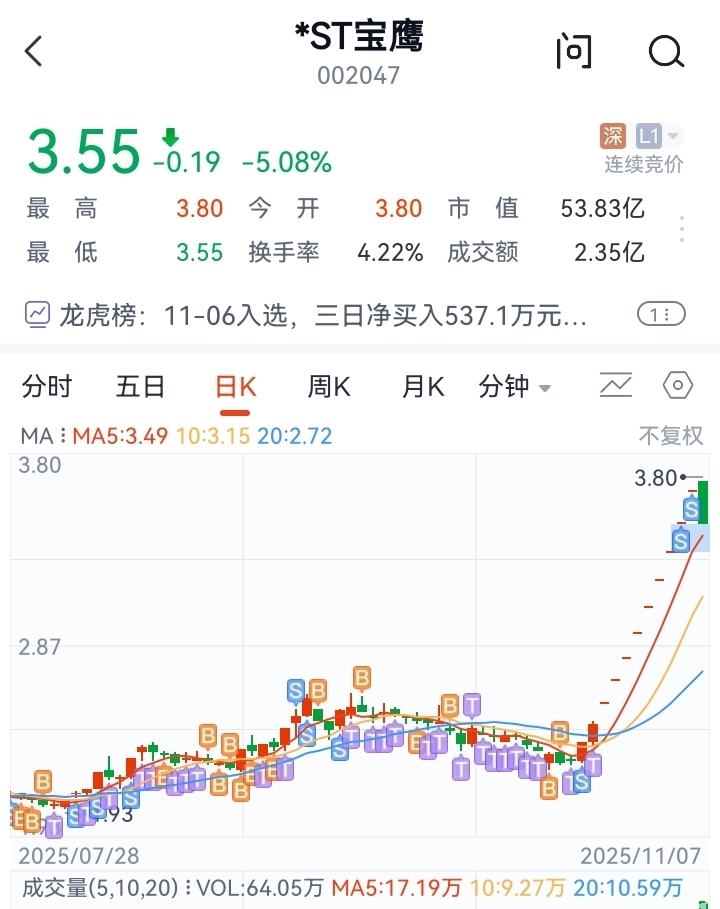Tap the -5.08% change percentage

[x=287, y=162]
